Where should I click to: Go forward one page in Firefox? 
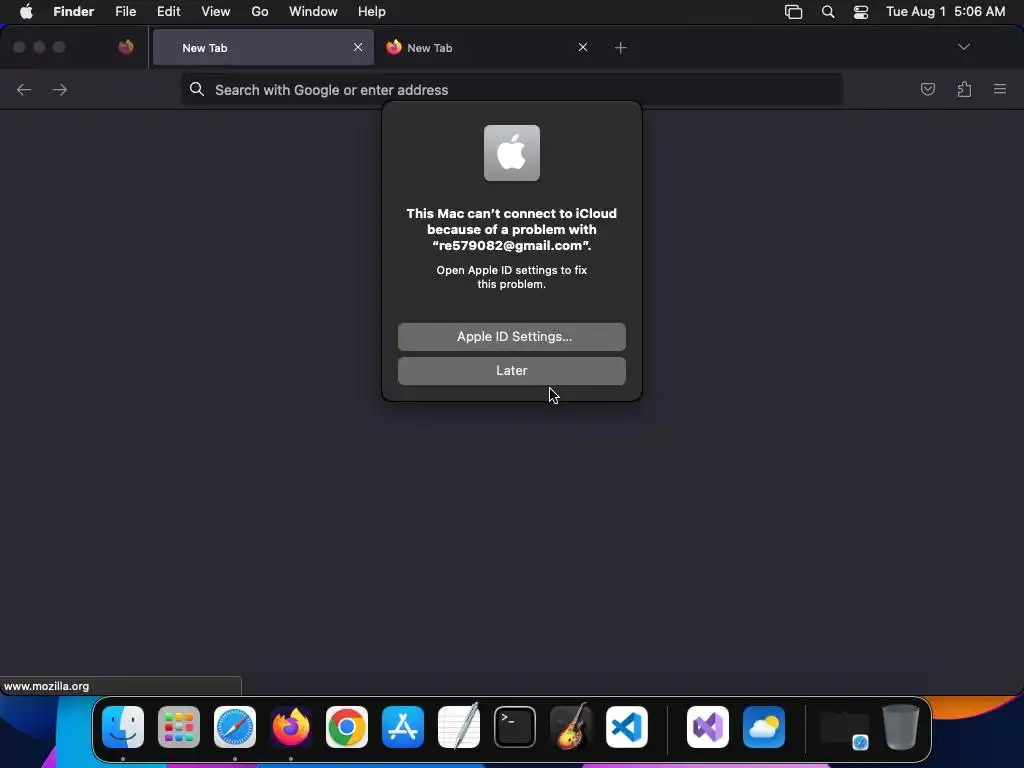pyautogui.click(x=59, y=89)
